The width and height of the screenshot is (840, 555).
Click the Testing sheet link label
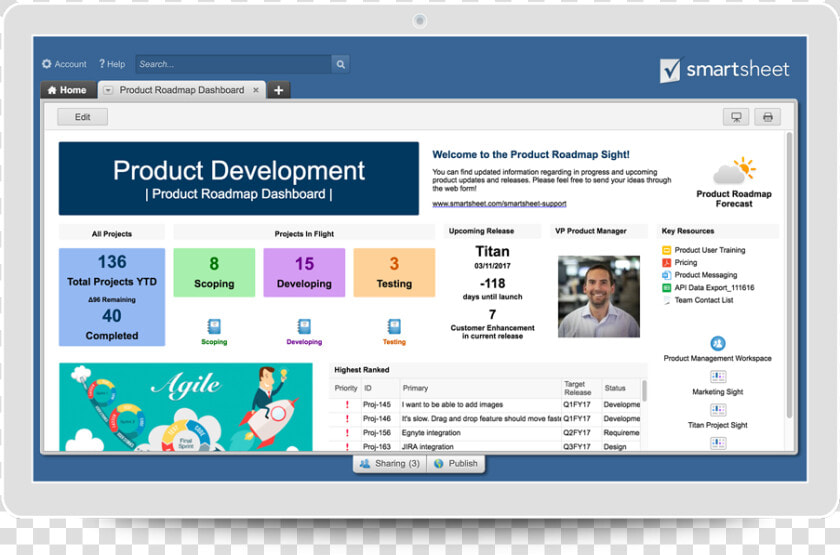tap(394, 342)
